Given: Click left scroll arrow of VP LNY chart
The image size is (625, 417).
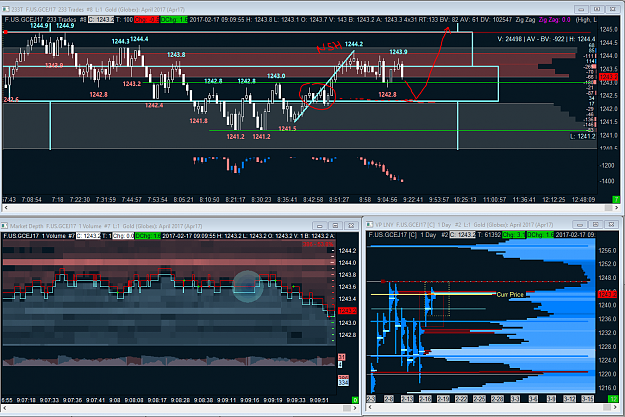Looking at the screenshot, I should (370, 407).
